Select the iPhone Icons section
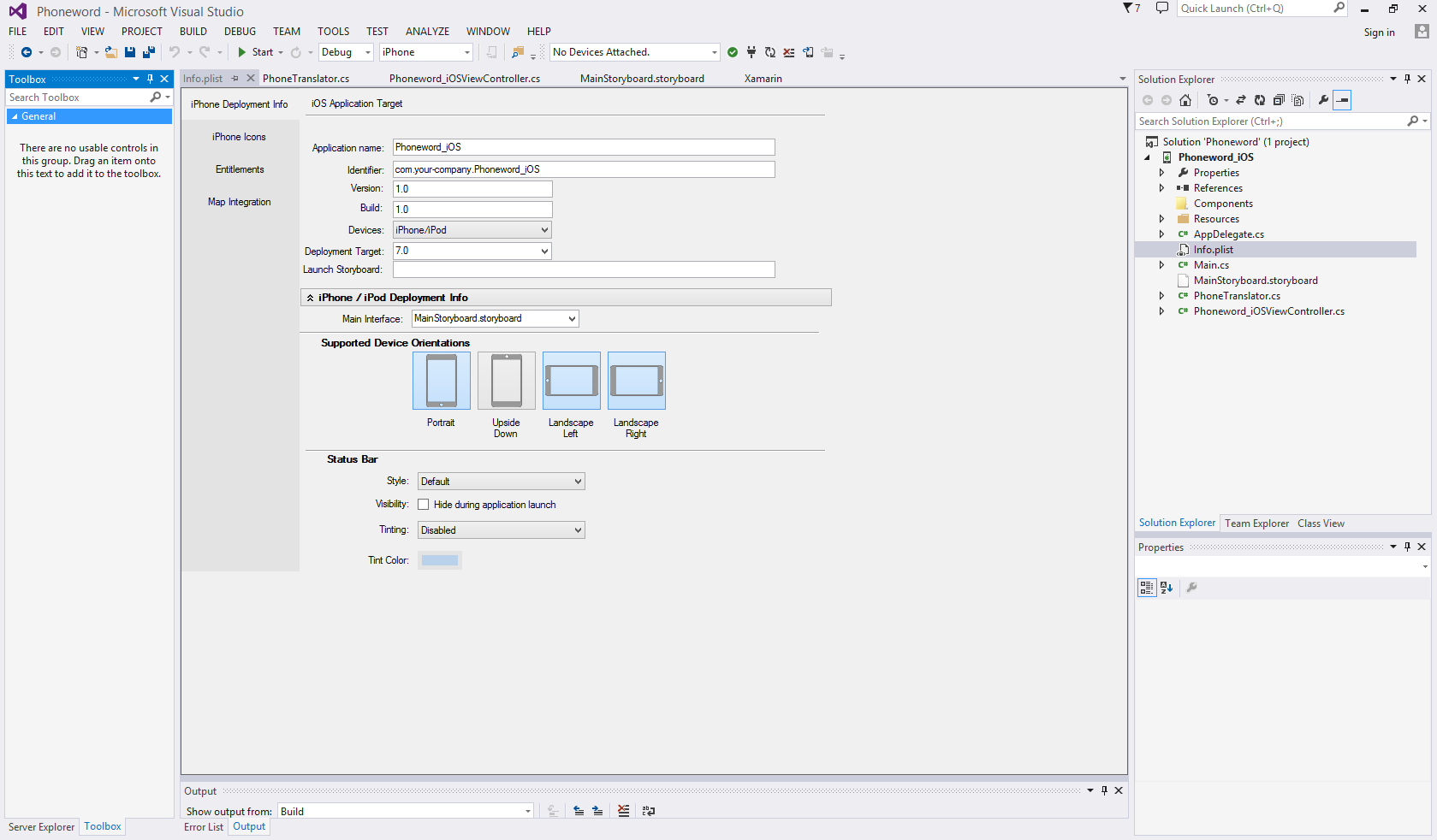The height and width of the screenshot is (840, 1437). point(239,137)
